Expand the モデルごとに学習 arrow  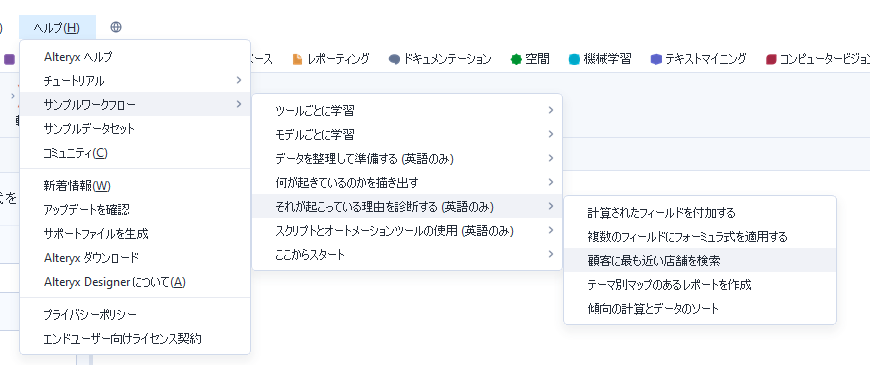(x=550, y=134)
